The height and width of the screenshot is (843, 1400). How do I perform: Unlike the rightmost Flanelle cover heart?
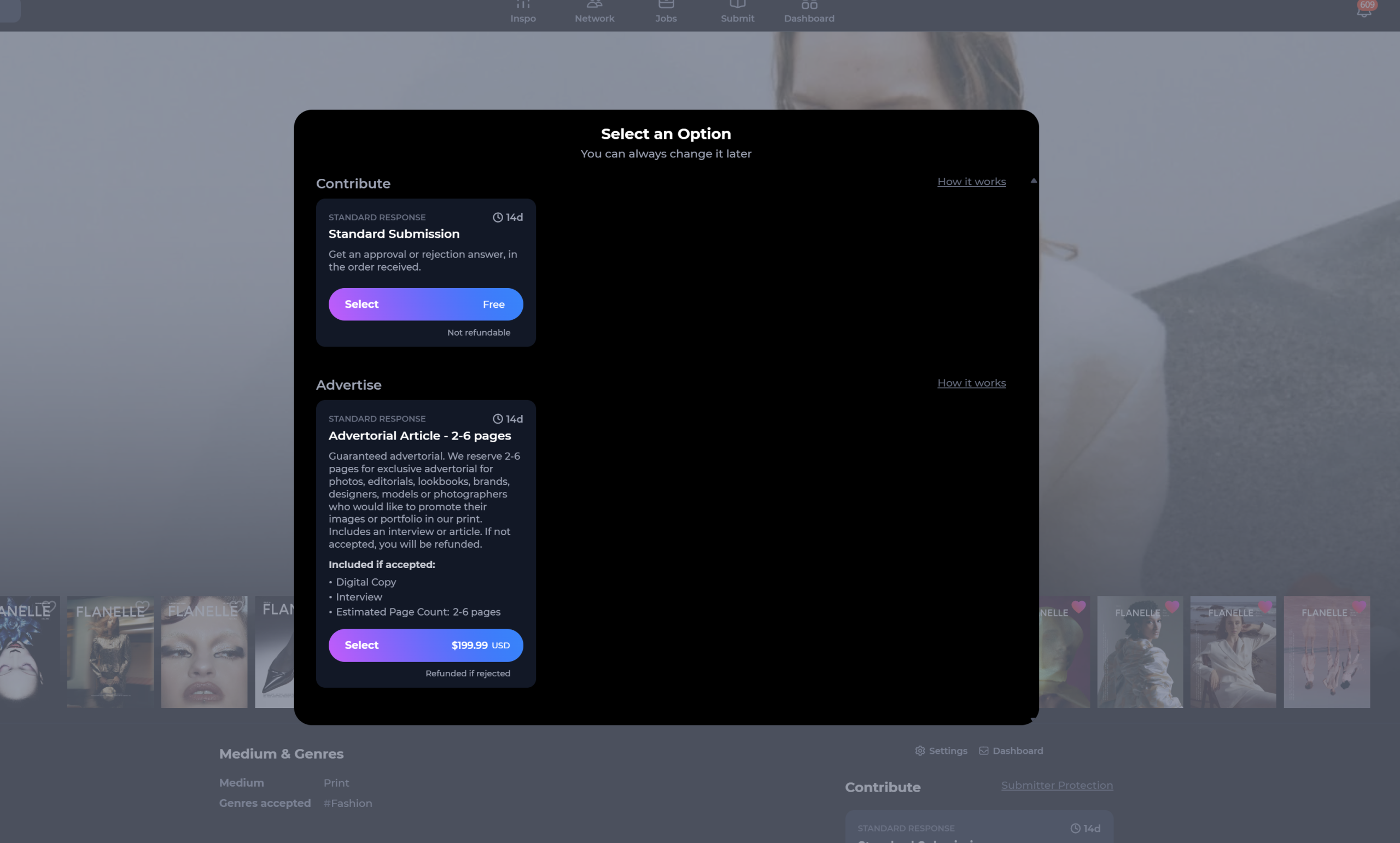coord(1358,607)
